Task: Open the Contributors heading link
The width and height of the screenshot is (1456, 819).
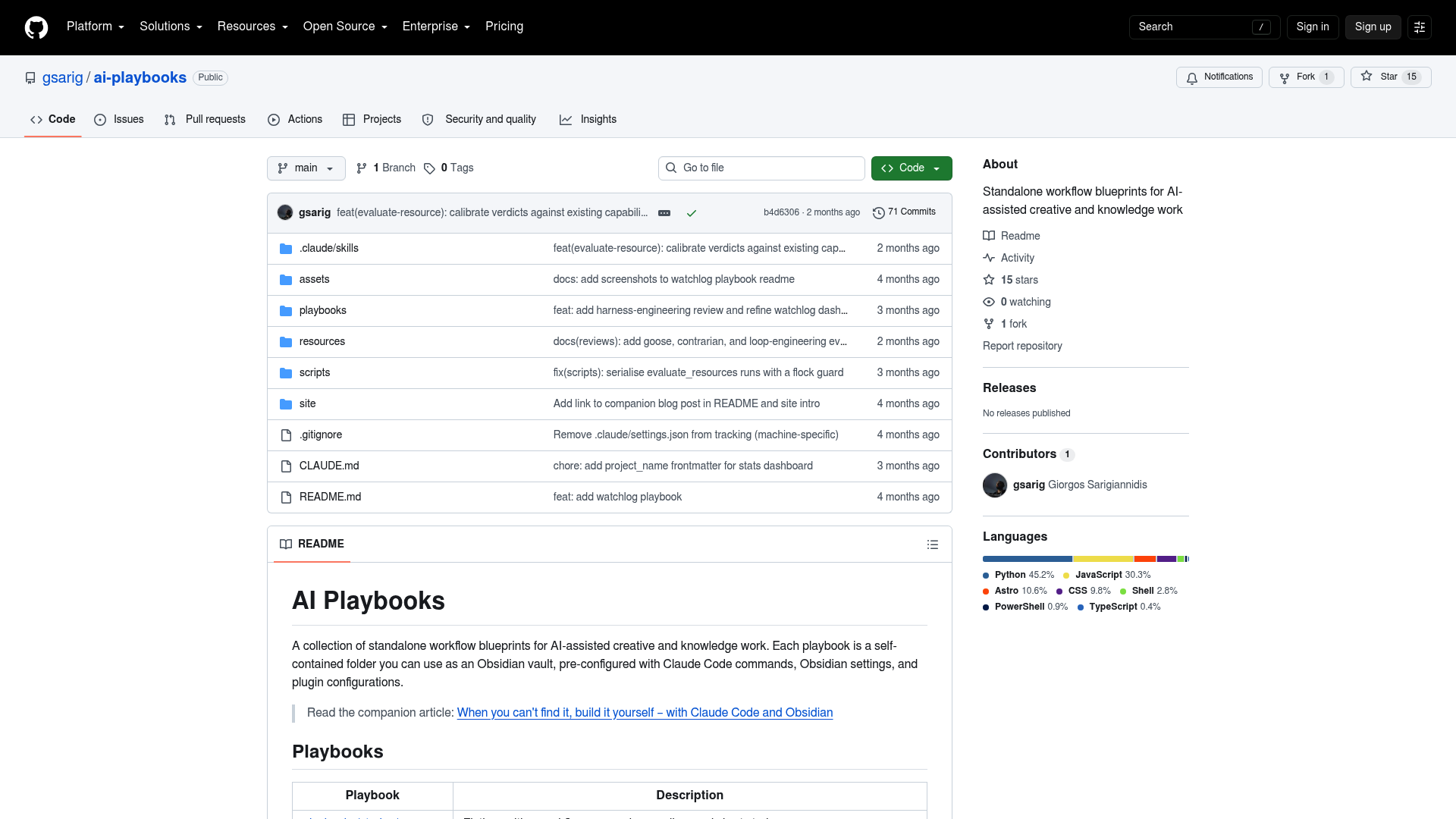Action: click(1028, 454)
